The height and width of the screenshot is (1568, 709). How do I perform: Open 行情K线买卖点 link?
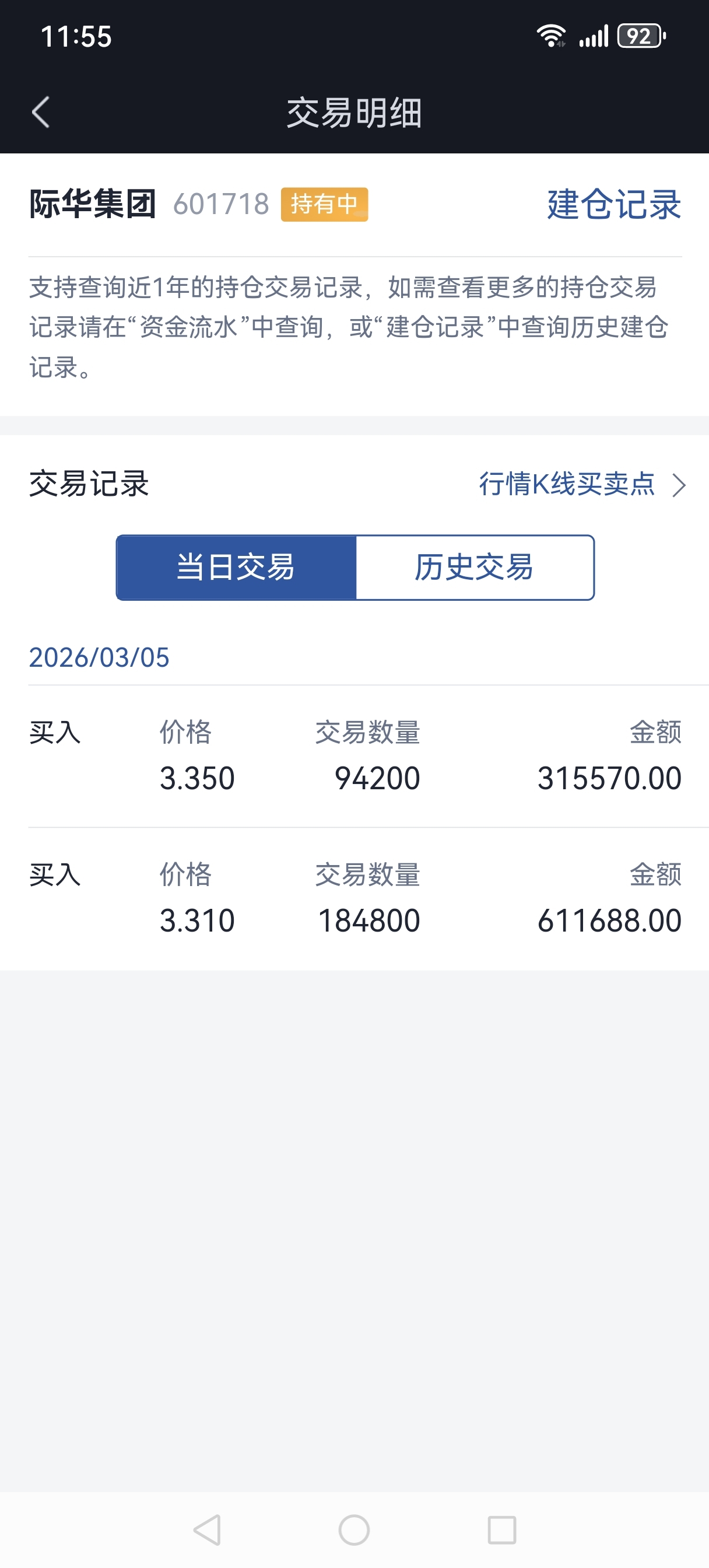(567, 485)
